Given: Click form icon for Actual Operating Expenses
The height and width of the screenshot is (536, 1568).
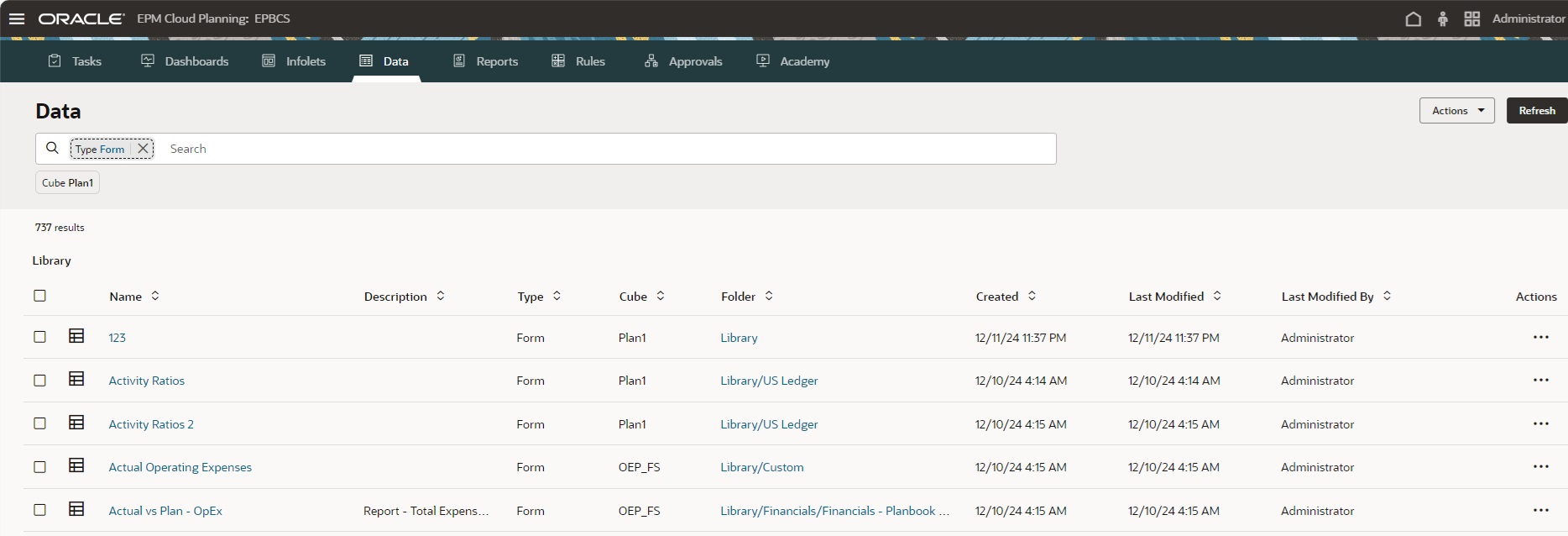Looking at the screenshot, I should (76, 465).
